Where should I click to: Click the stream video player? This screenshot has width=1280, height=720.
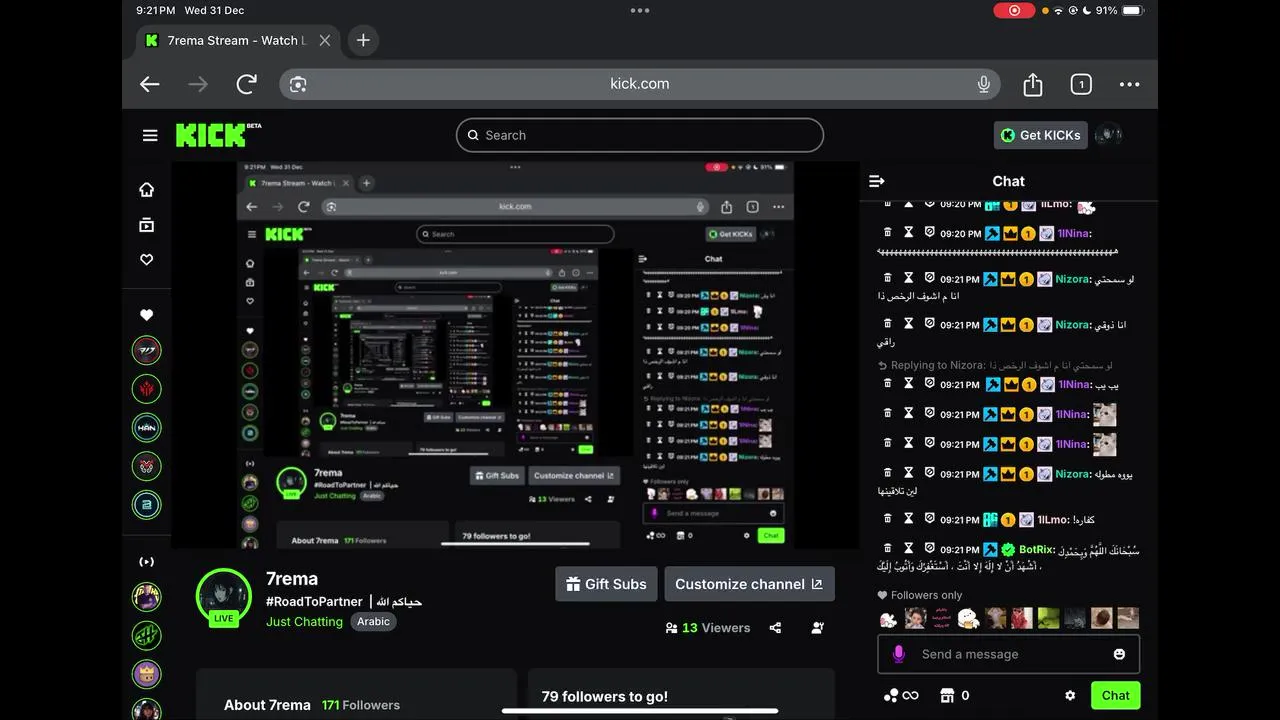[x=515, y=355]
